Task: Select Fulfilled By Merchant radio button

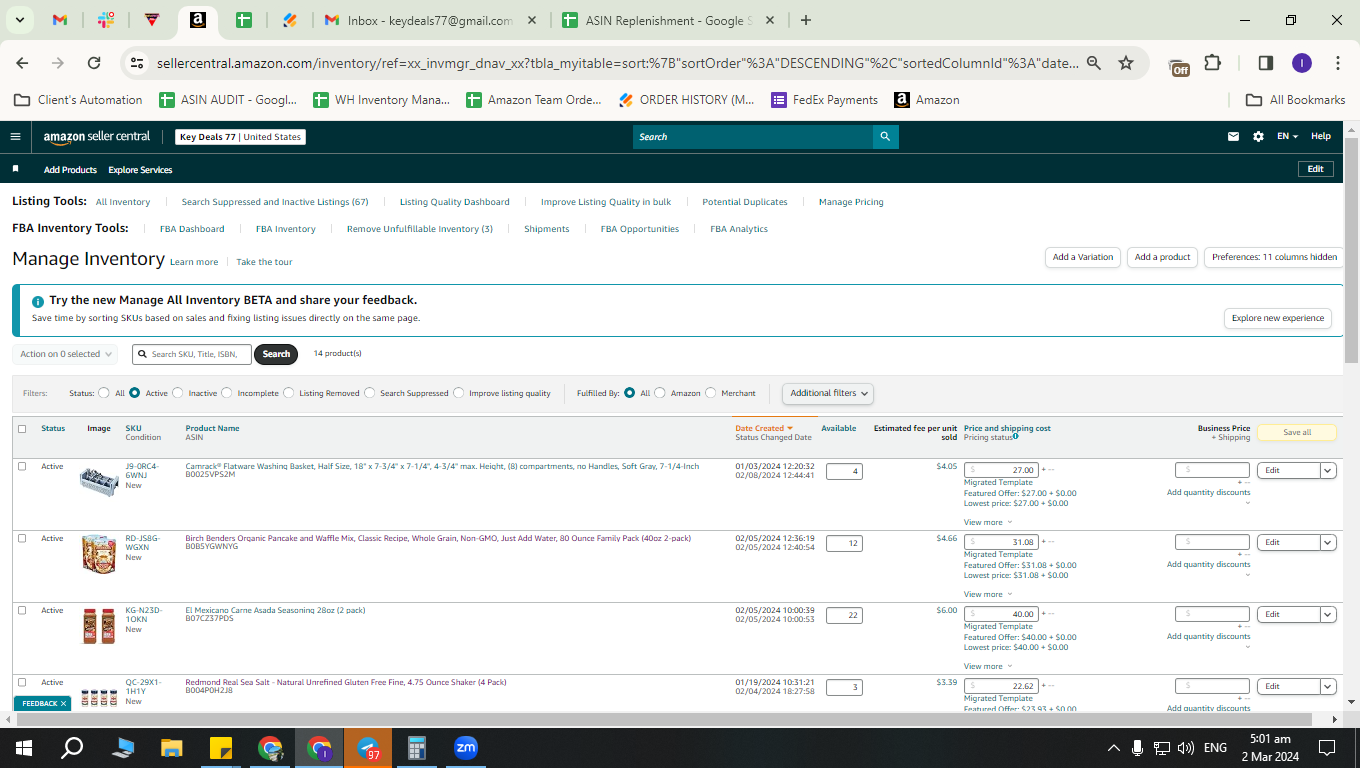Action: 711,393
